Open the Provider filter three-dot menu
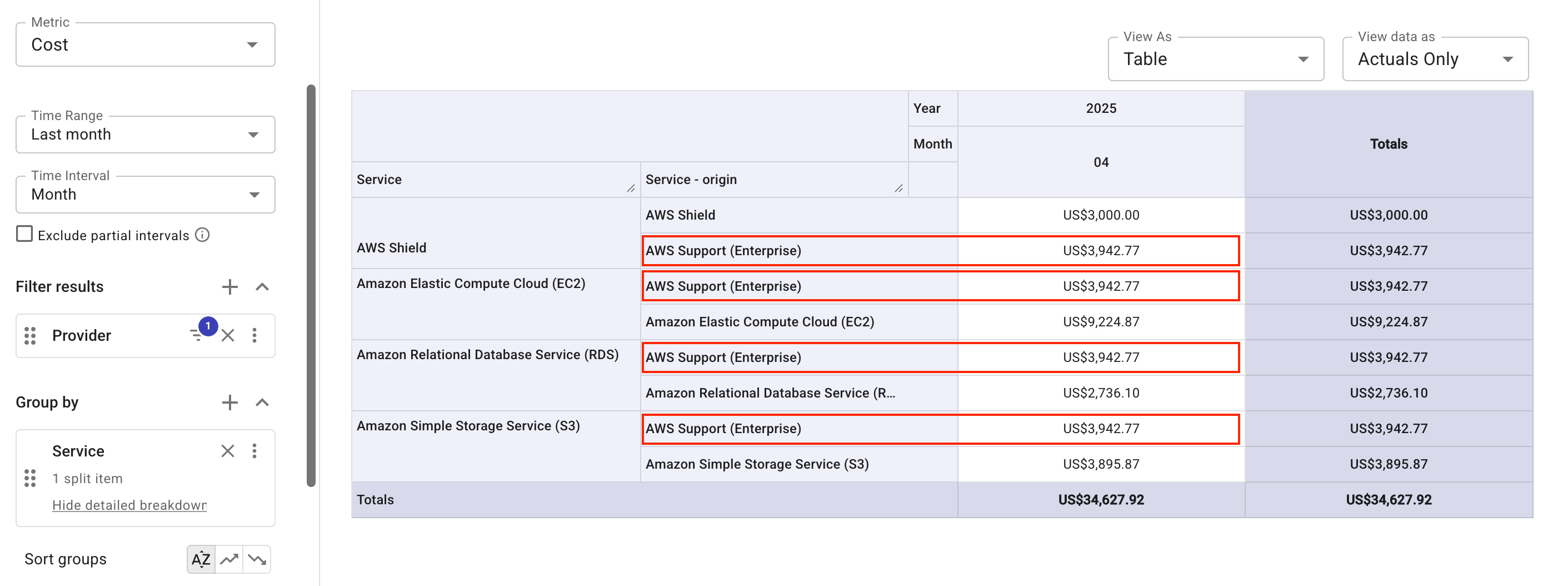 255,335
